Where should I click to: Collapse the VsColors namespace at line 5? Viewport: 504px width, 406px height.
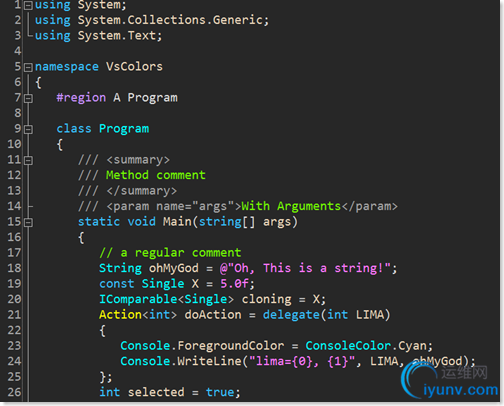pyautogui.click(x=29, y=68)
